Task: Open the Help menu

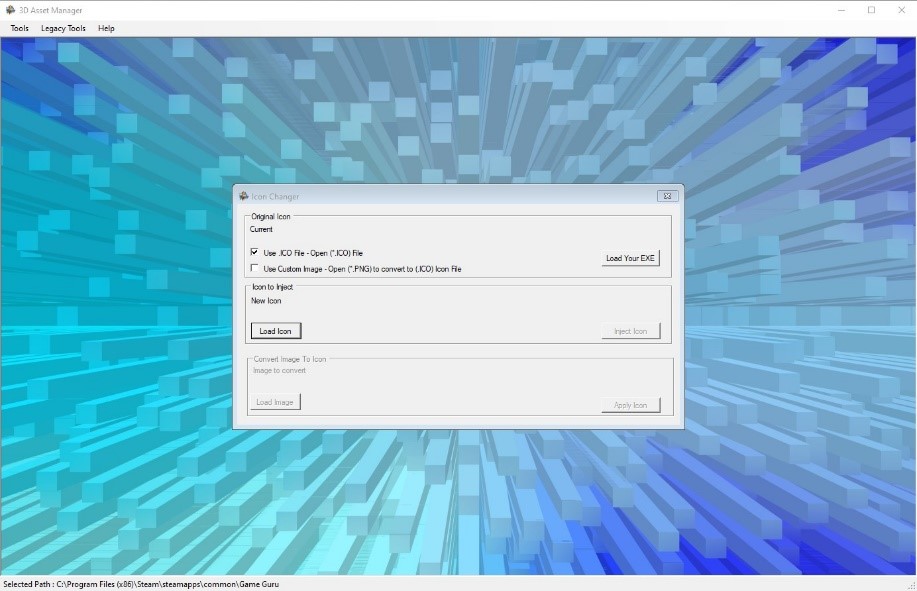Action: pyautogui.click(x=106, y=29)
